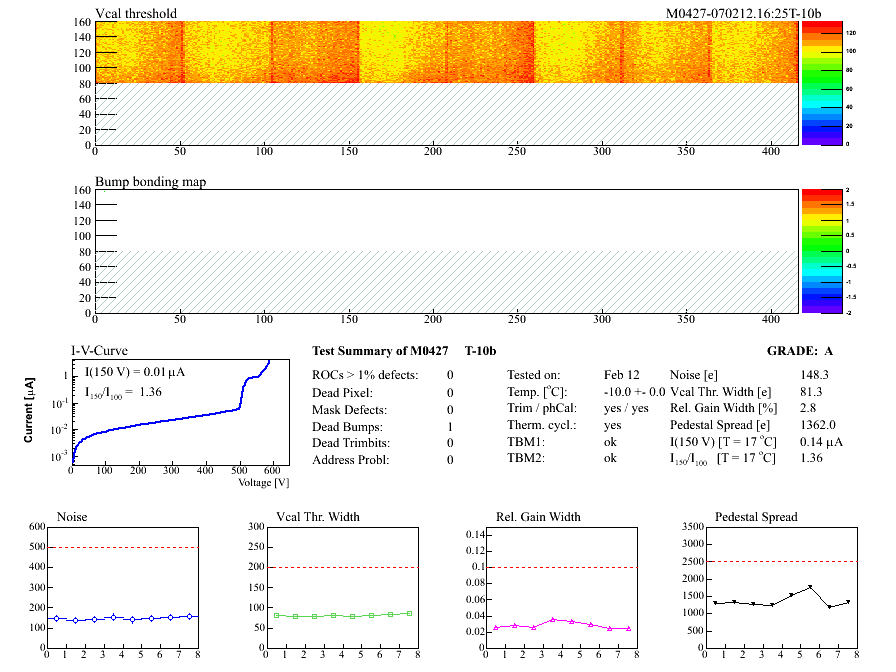Click the 'I(150 V) [T = 17 °C]' label
896x672 pixels.
(723, 442)
